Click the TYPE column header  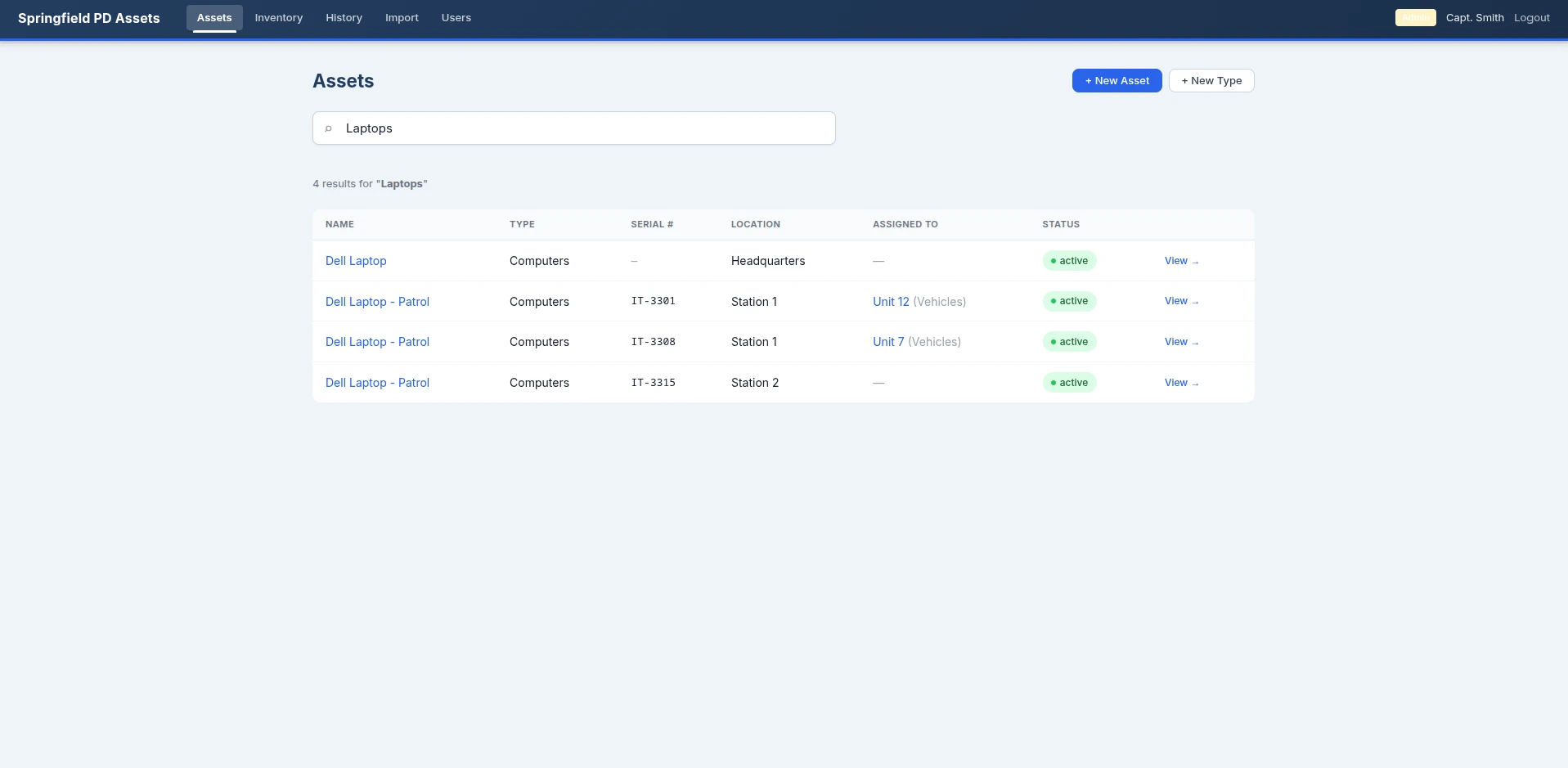pos(522,224)
